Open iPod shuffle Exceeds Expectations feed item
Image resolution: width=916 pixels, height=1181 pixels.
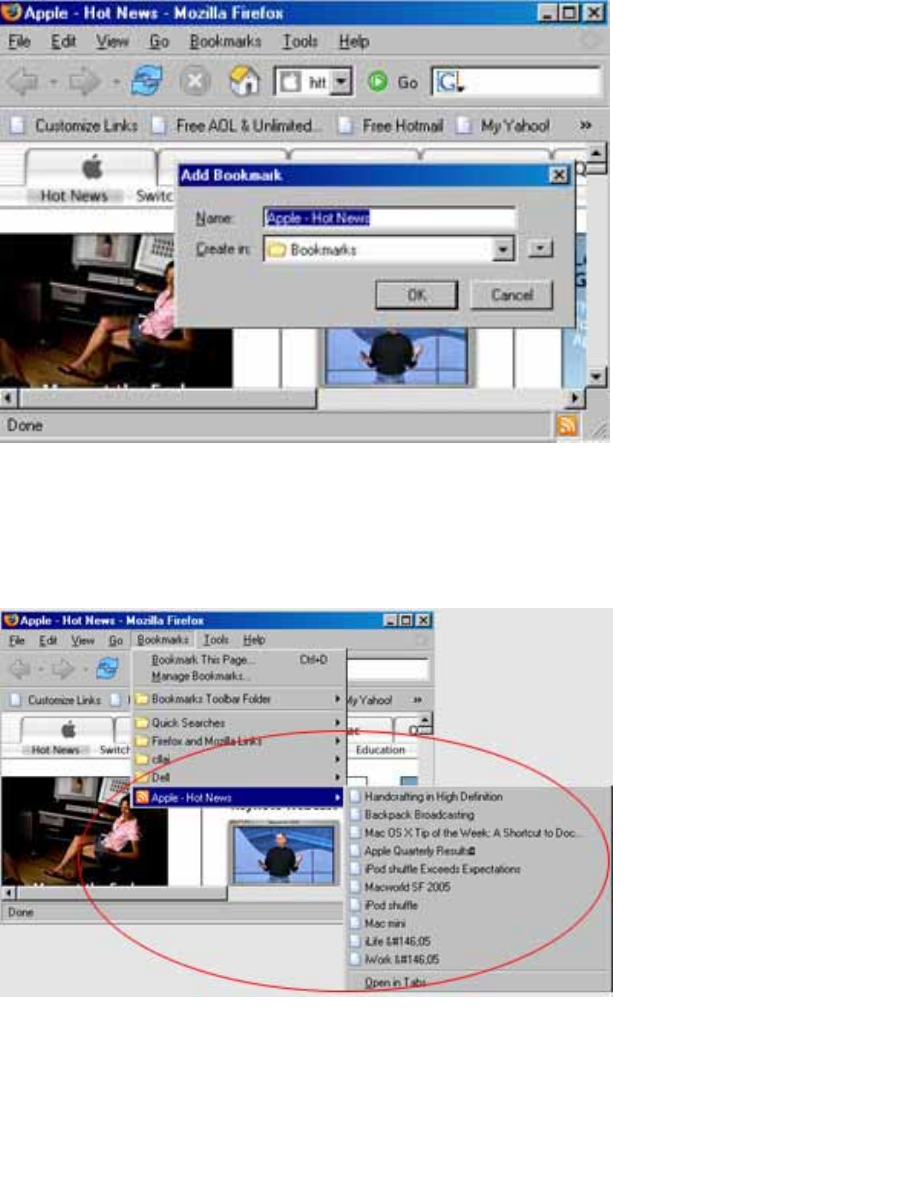pos(442,869)
